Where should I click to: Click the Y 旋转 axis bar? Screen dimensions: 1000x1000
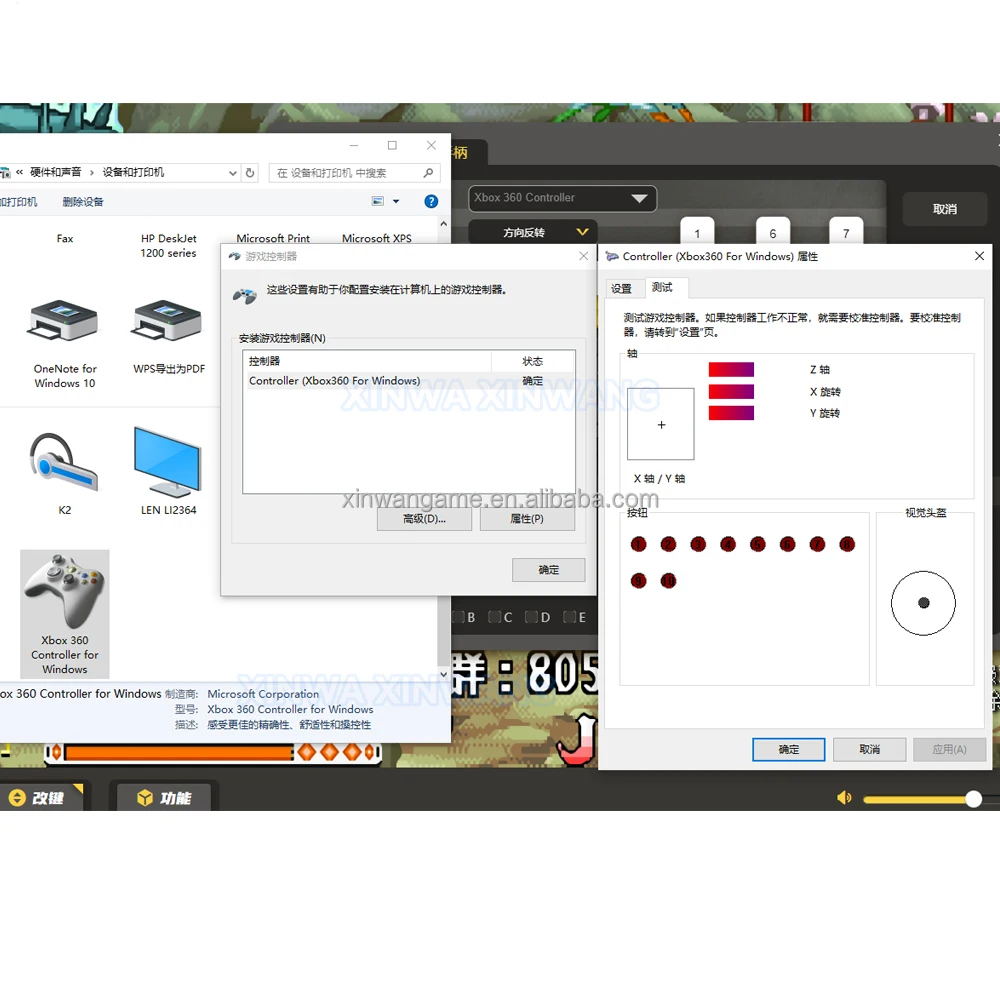731,413
